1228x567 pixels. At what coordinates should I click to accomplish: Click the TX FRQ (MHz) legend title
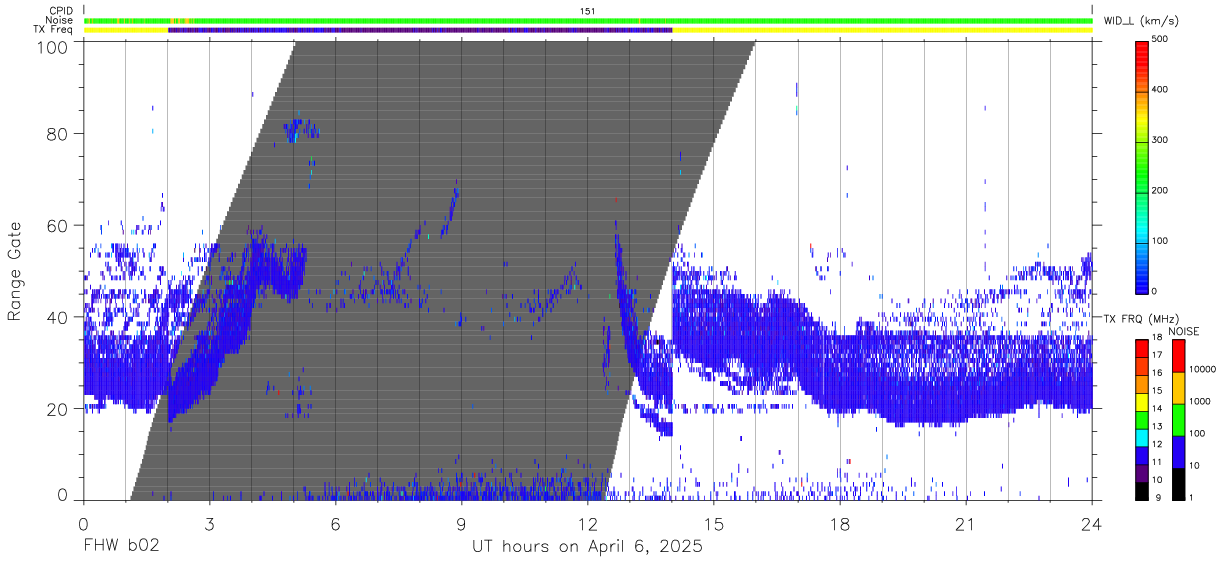click(1140, 318)
